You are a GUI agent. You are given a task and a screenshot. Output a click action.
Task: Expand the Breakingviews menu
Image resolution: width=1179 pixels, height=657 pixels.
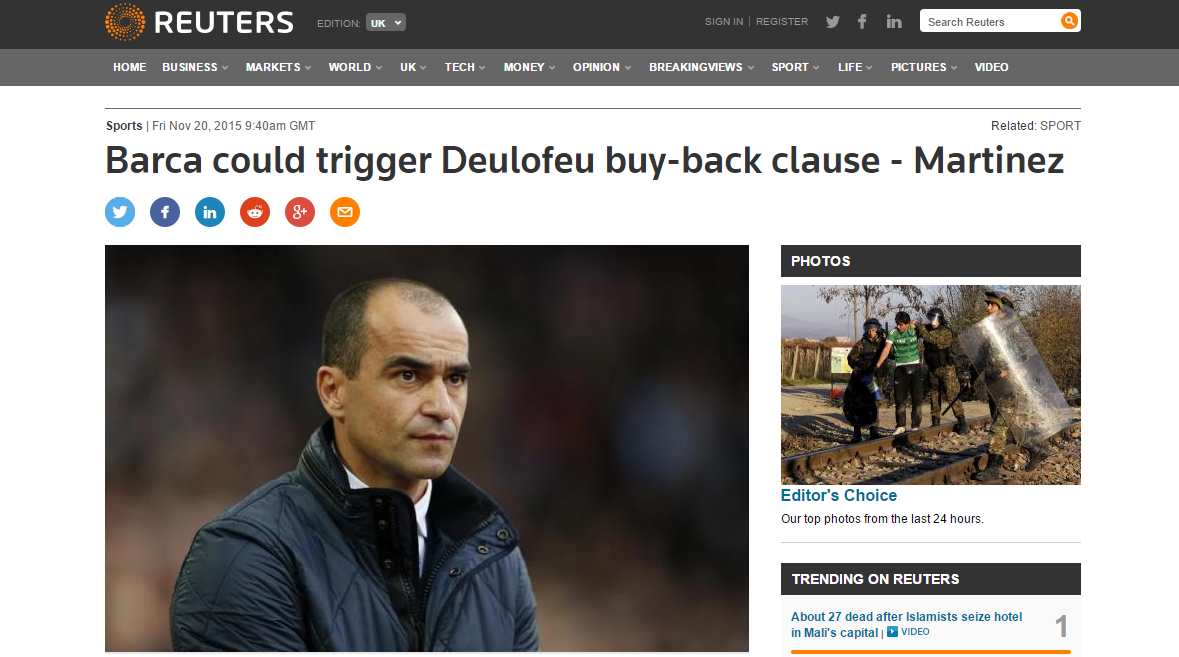click(x=702, y=67)
